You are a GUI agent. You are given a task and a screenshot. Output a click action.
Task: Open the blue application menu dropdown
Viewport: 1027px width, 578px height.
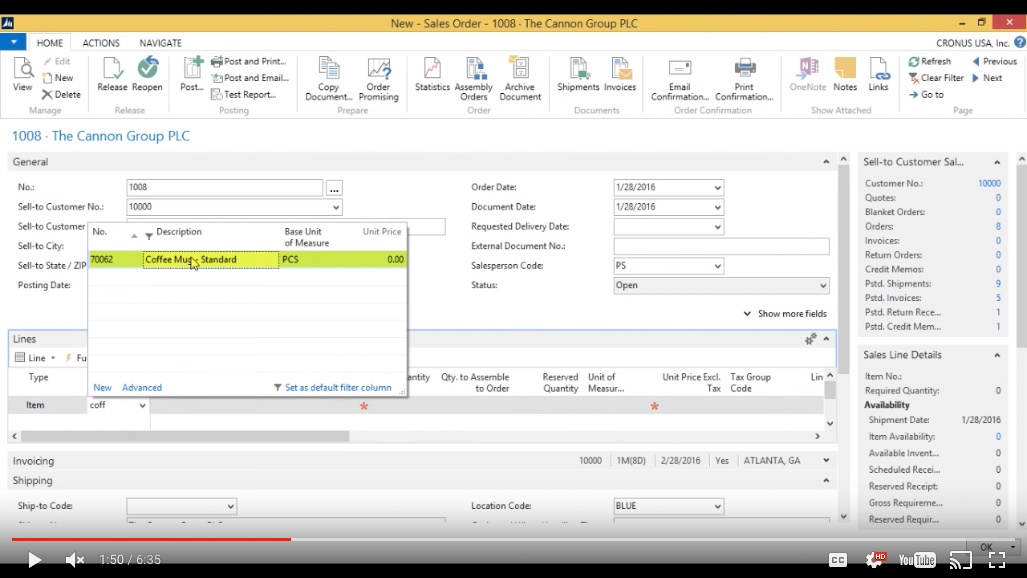click(13, 42)
